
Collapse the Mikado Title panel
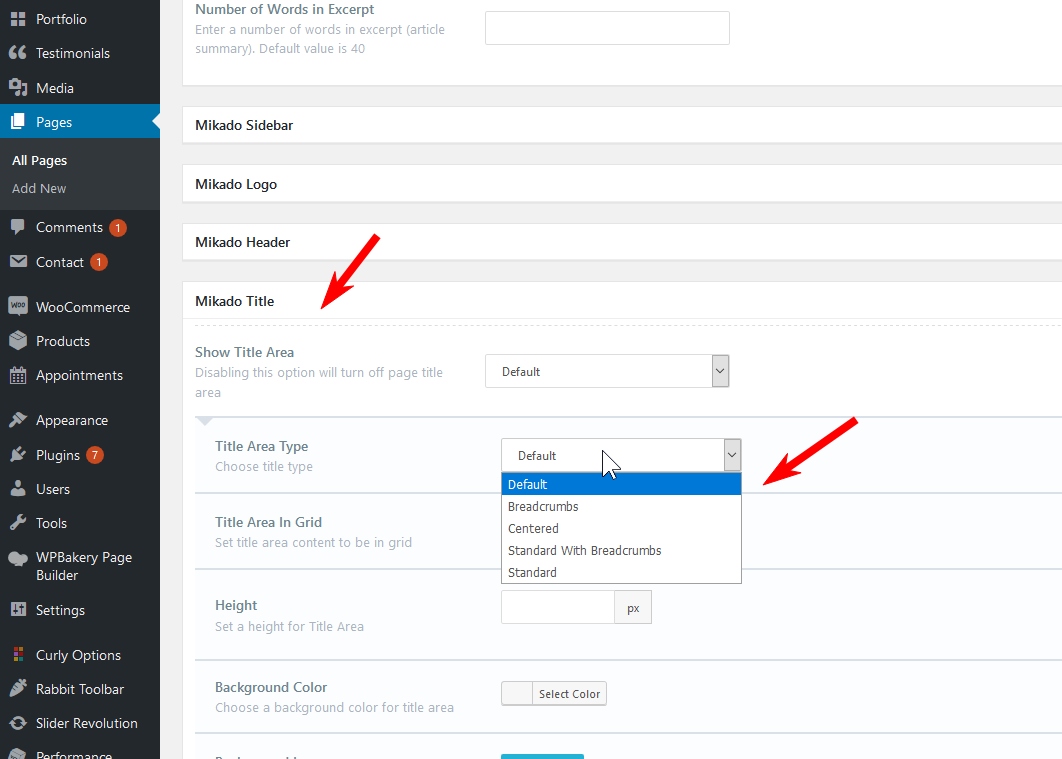pyautogui.click(x=622, y=301)
